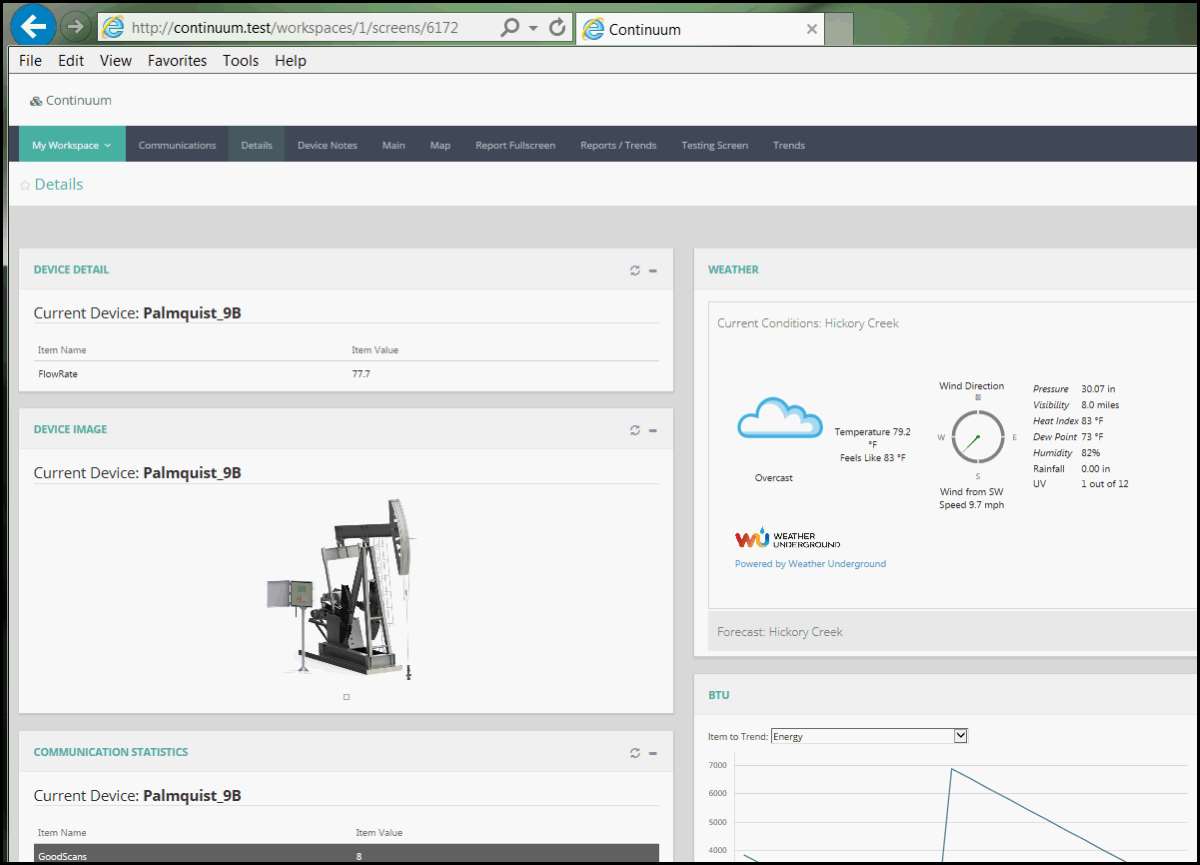The width and height of the screenshot is (1200, 865).
Task: Click the Powered by Weather Underground link
Action: (810, 564)
